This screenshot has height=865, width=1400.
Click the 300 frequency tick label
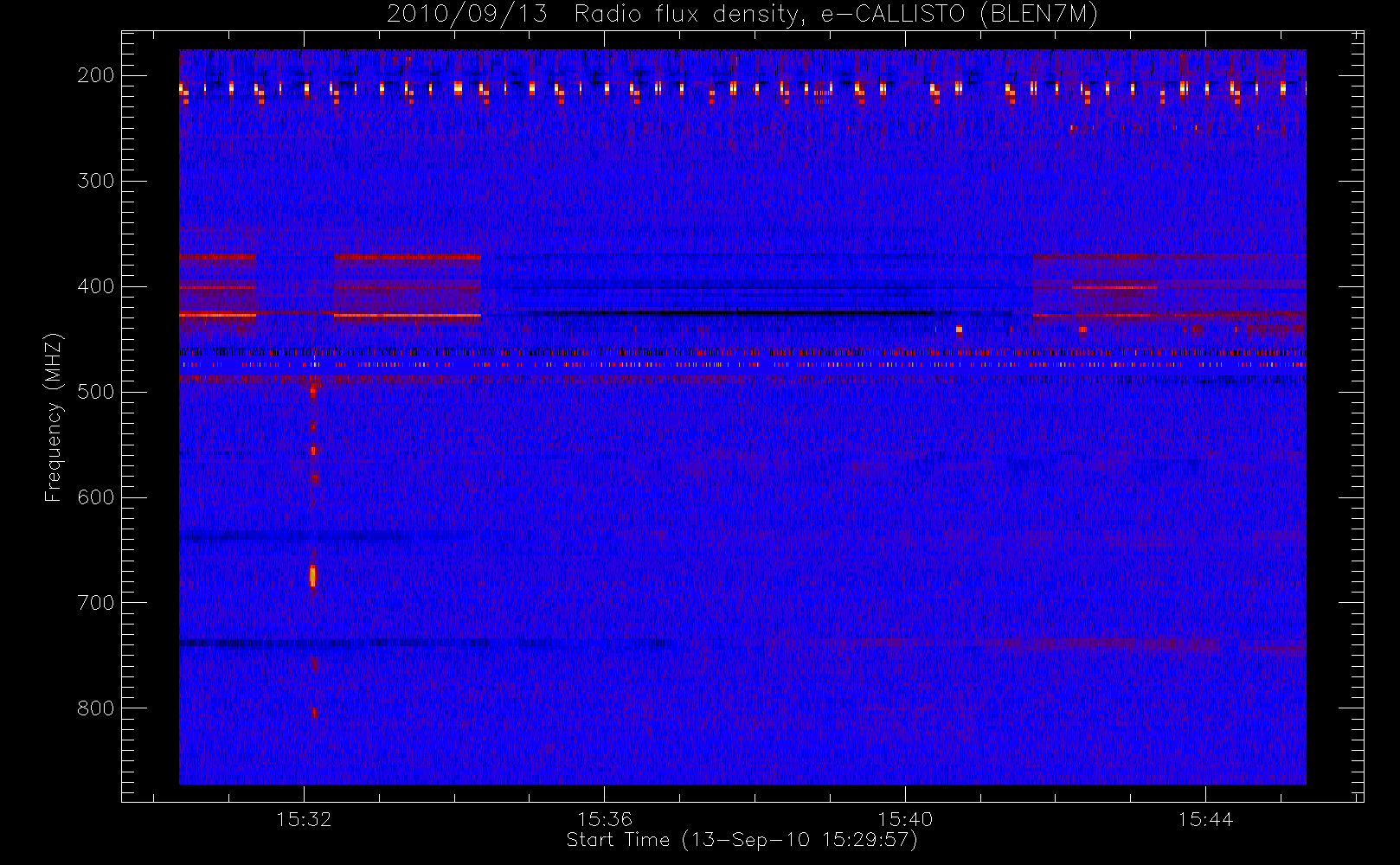pos(95,181)
